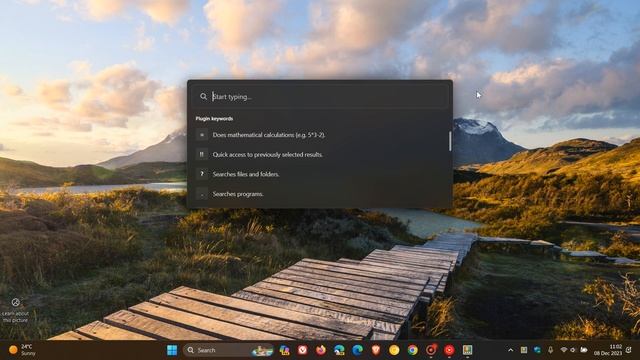Show hidden system tray icons chevron
Image resolution: width=640 pixels, height=360 pixels.
(511, 350)
